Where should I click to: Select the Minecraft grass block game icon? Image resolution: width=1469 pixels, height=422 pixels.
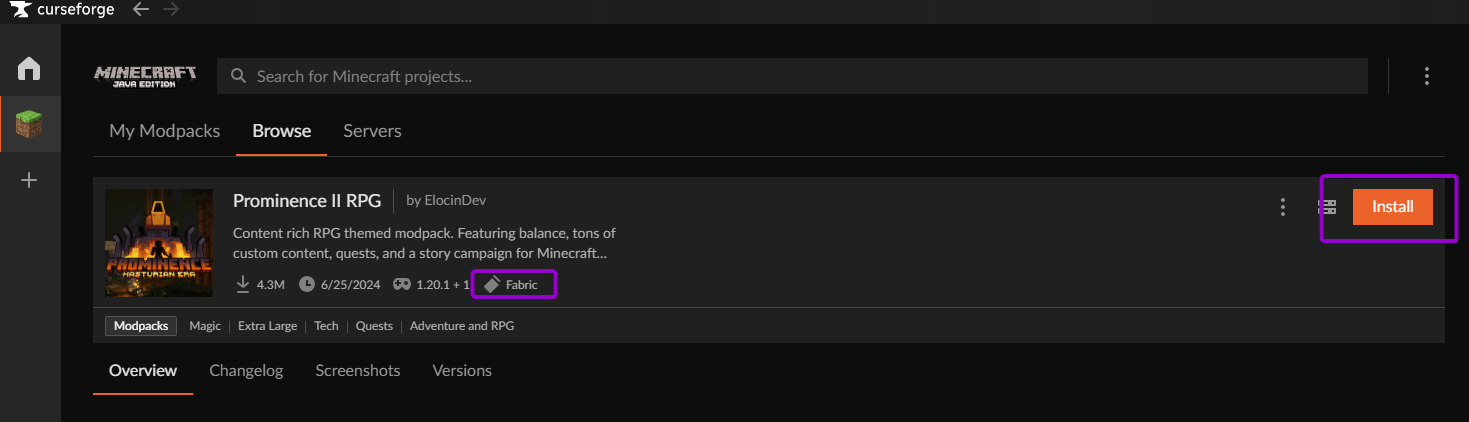pyautogui.click(x=29, y=125)
